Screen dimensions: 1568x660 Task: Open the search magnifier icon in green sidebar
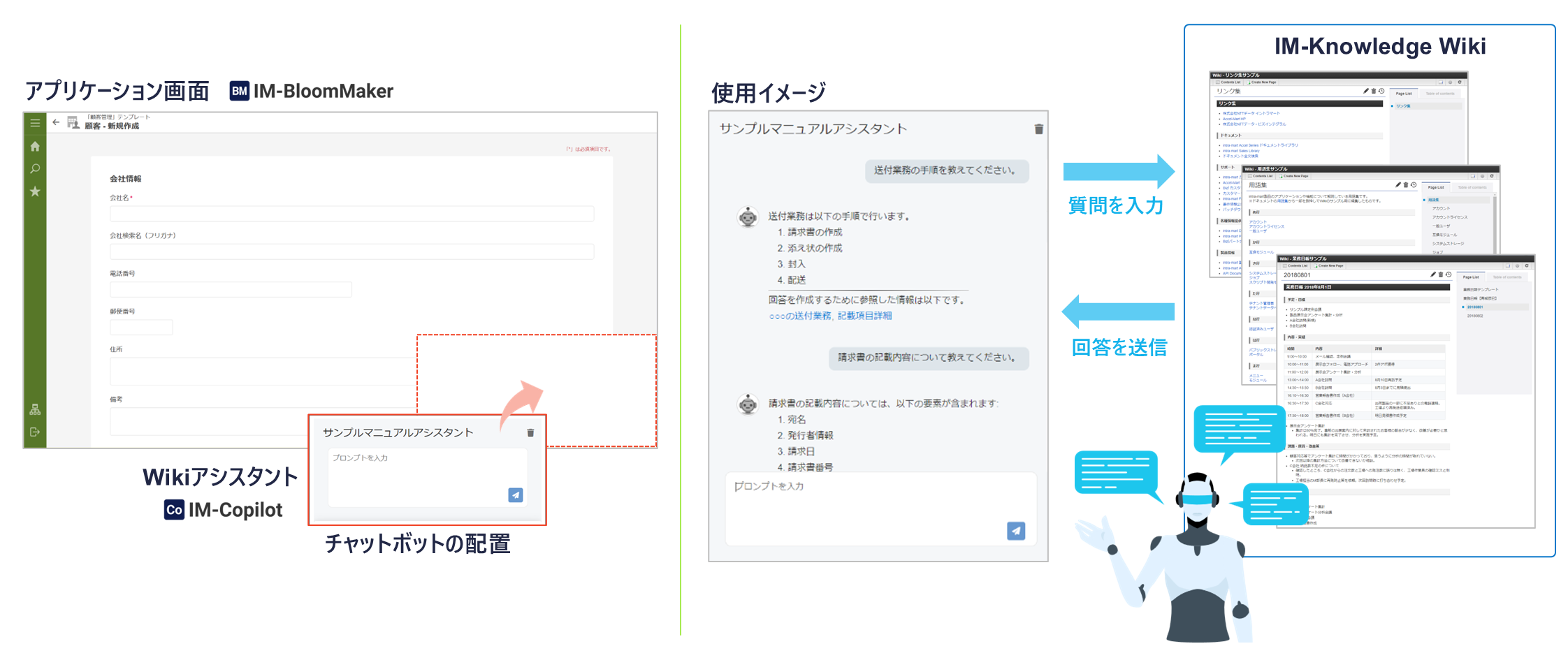pyautogui.click(x=35, y=169)
